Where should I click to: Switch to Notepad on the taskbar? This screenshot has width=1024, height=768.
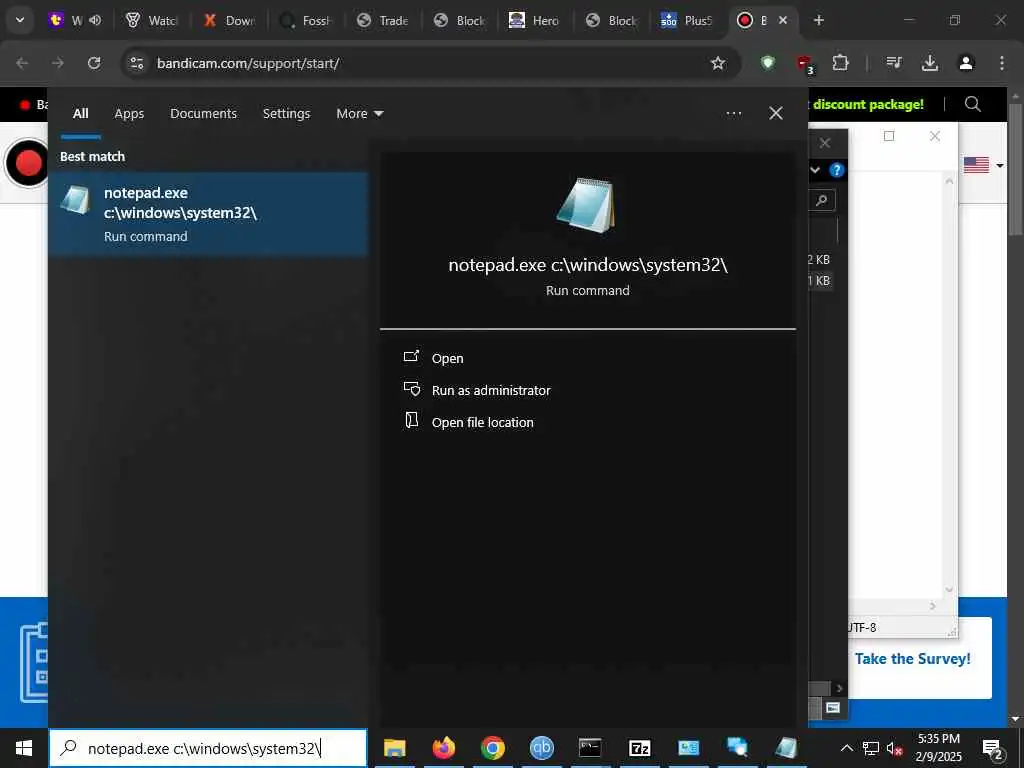pos(786,748)
